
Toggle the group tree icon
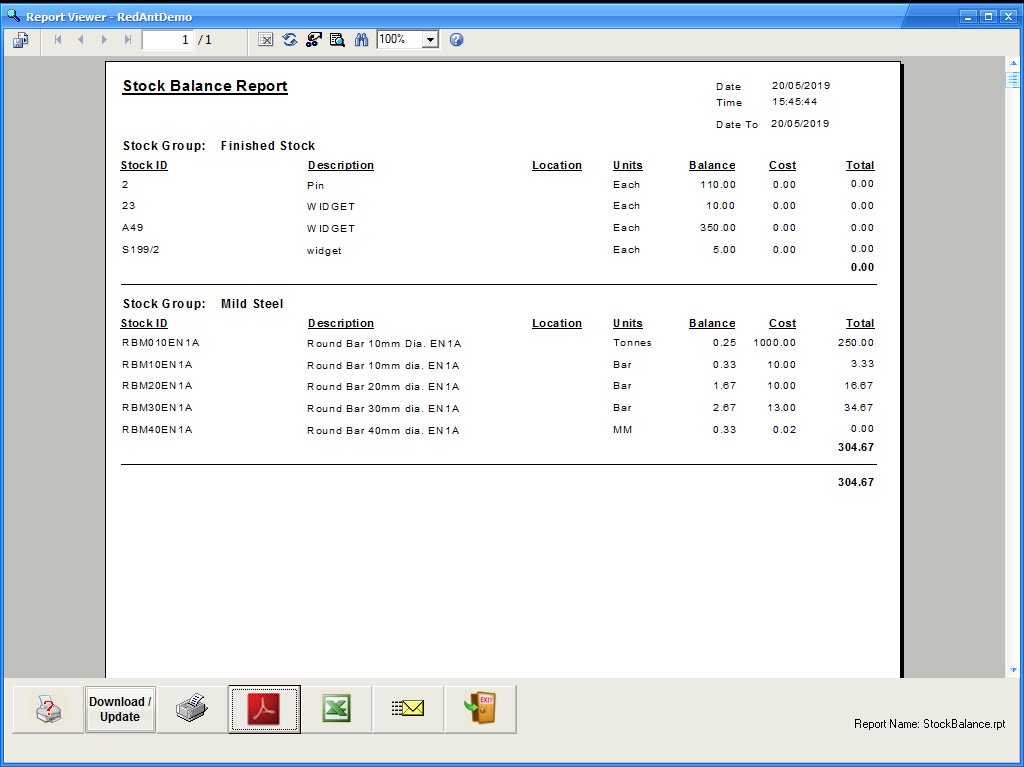[x=313, y=40]
